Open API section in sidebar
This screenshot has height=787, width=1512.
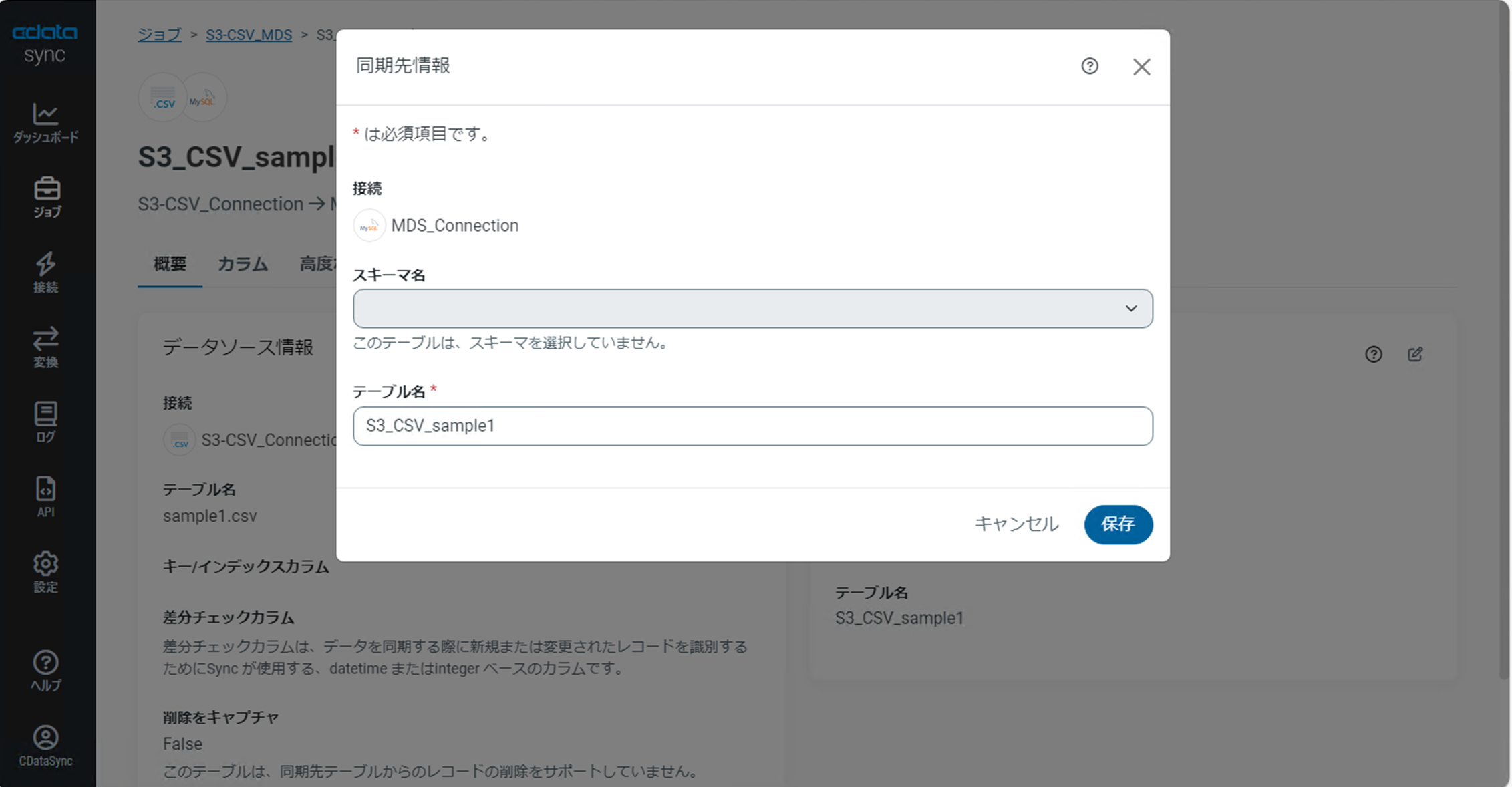tap(45, 498)
